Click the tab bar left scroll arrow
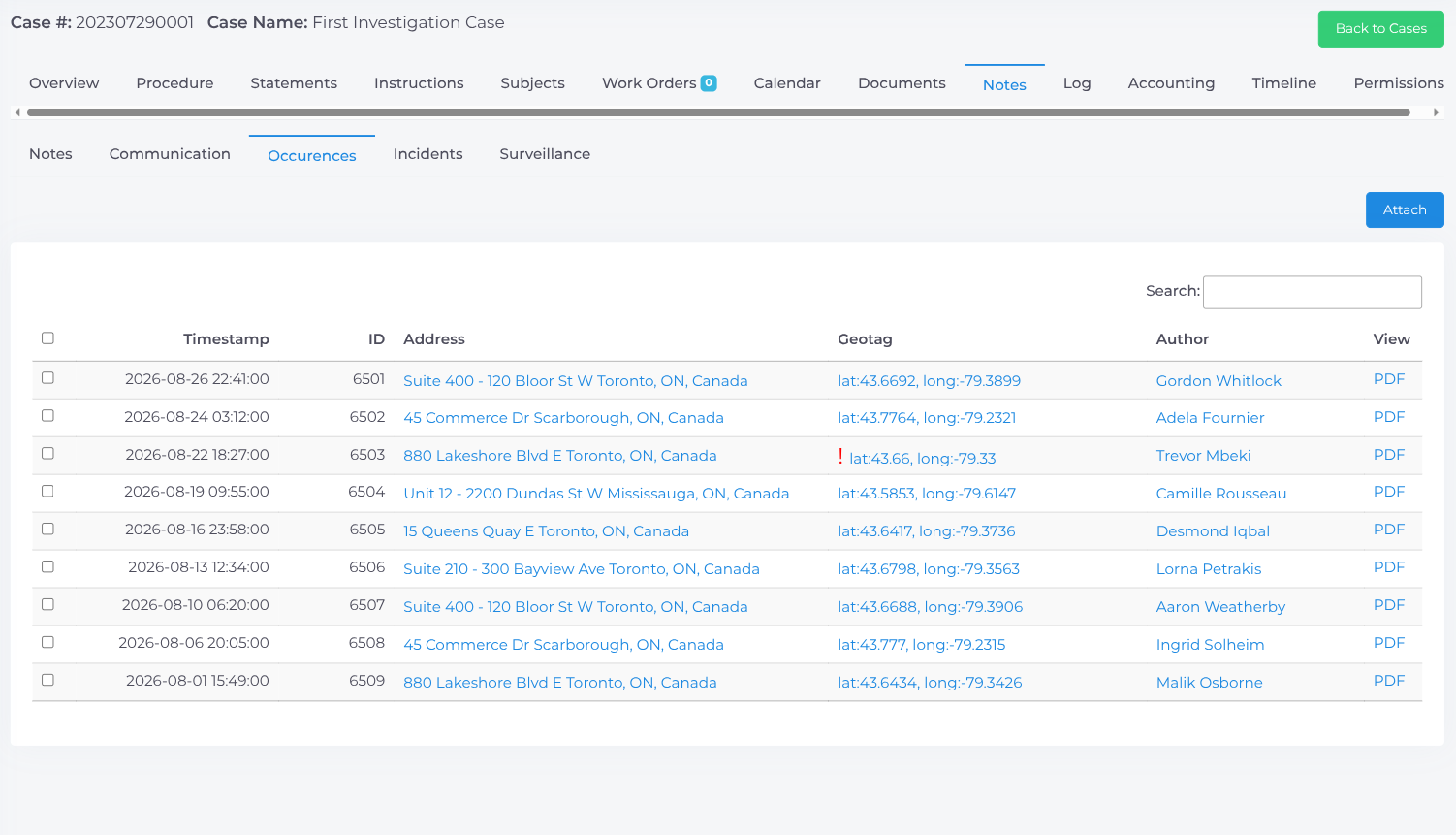The height and width of the screenshot is (835, 1456). pos(17,112)
